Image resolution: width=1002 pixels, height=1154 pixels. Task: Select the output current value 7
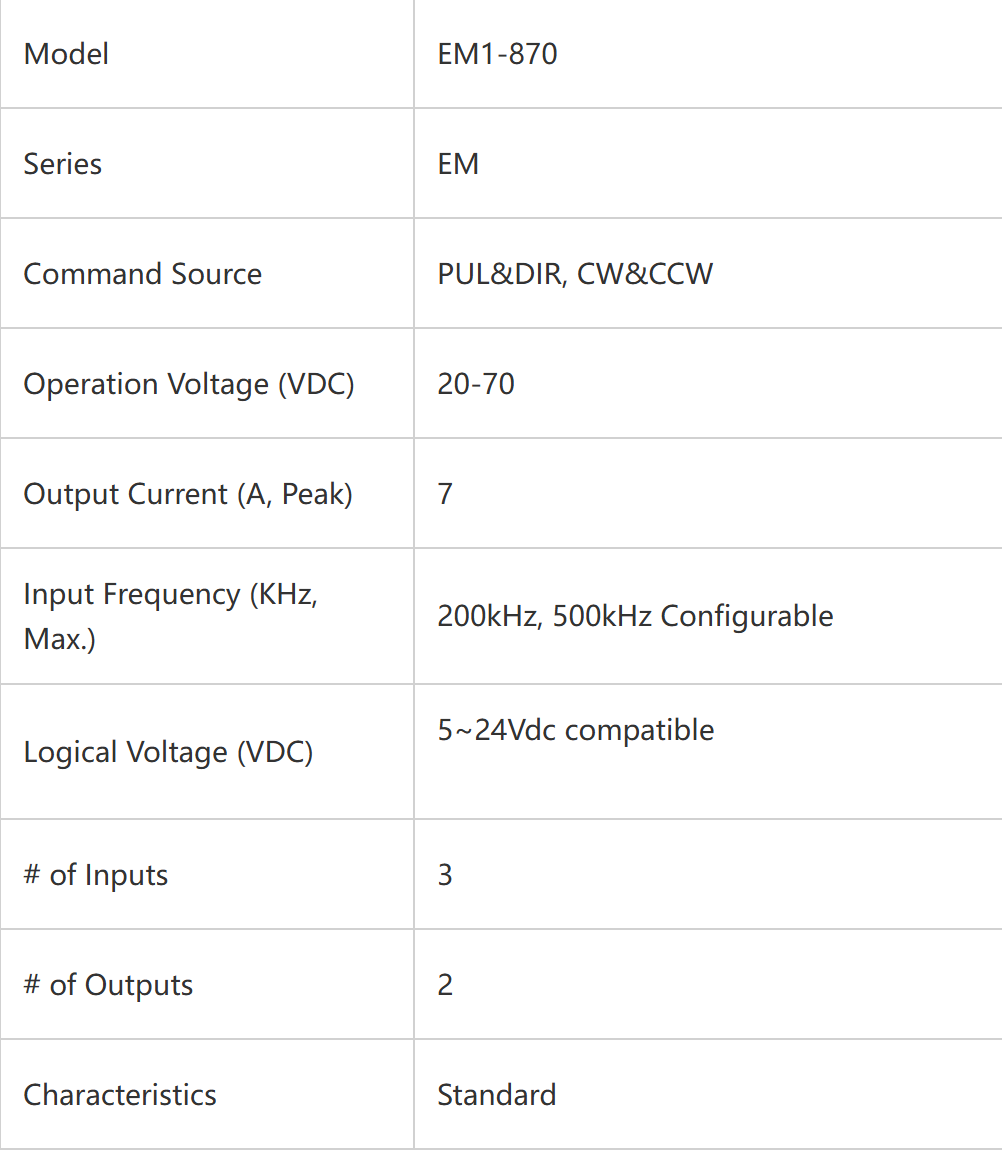click(445, 494)
